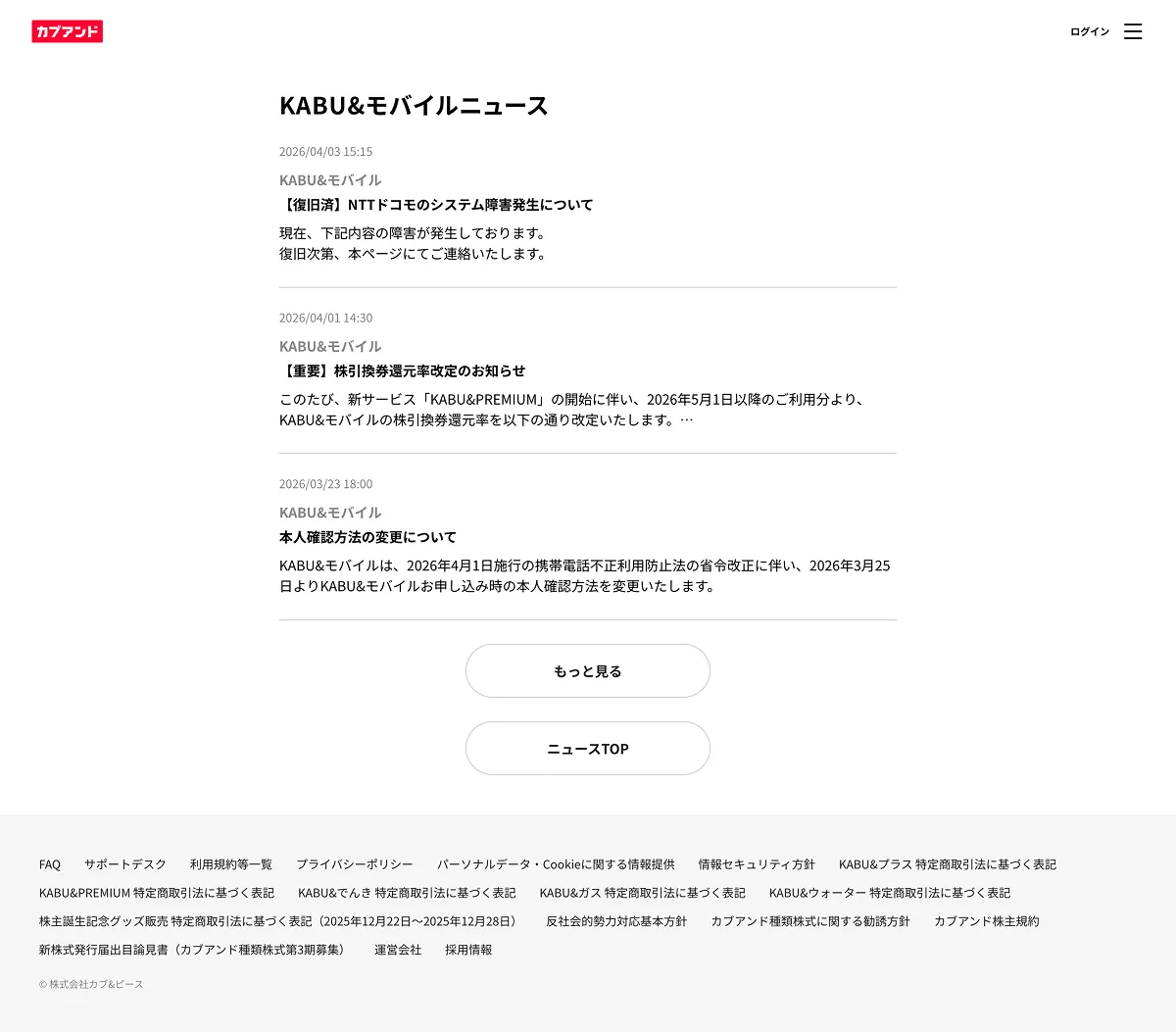
Task: Open the hamburger menu
Action: click(x=1133, y=31)
